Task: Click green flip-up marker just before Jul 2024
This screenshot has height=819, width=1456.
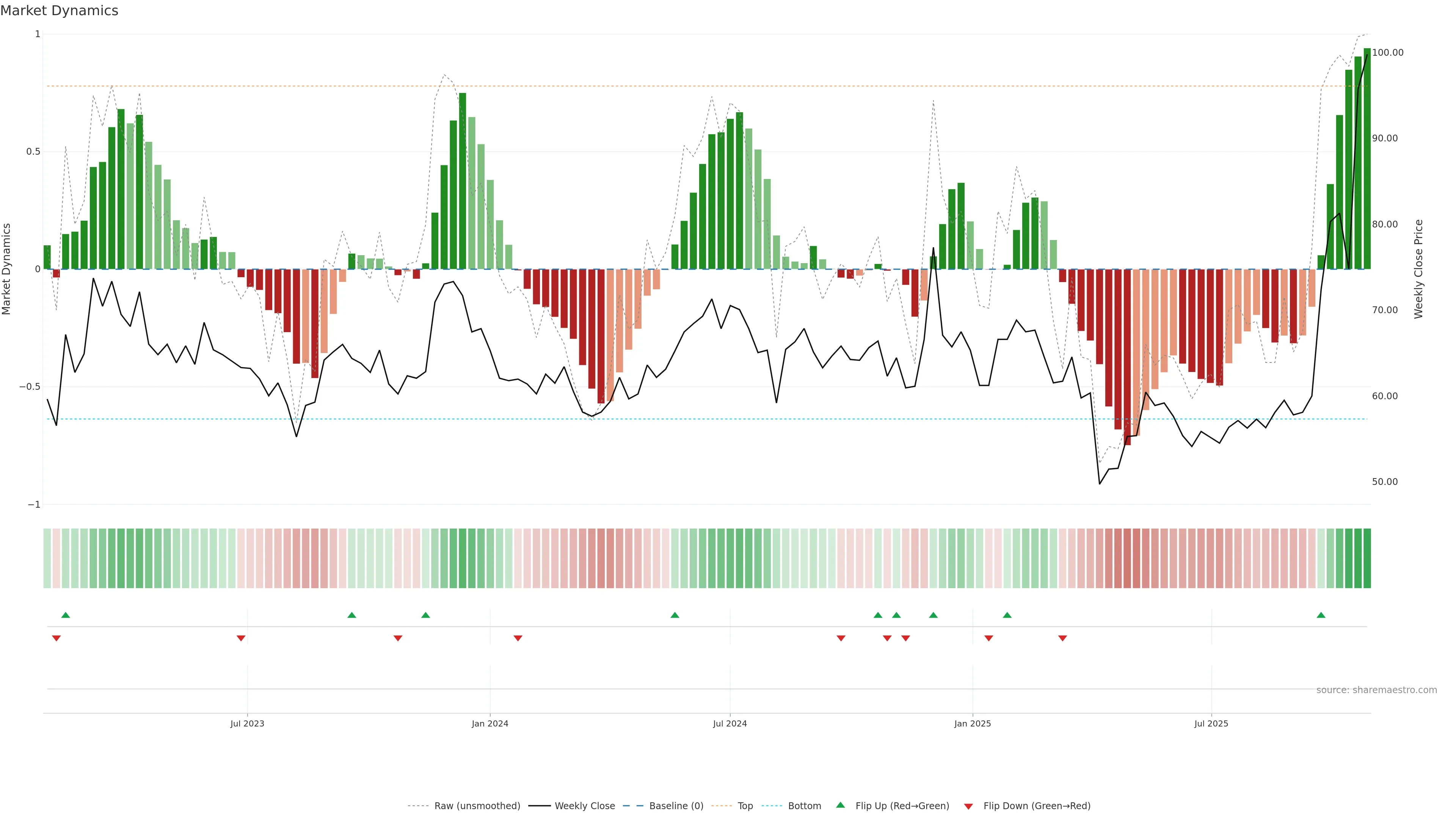Action: [x=674, y=615]
